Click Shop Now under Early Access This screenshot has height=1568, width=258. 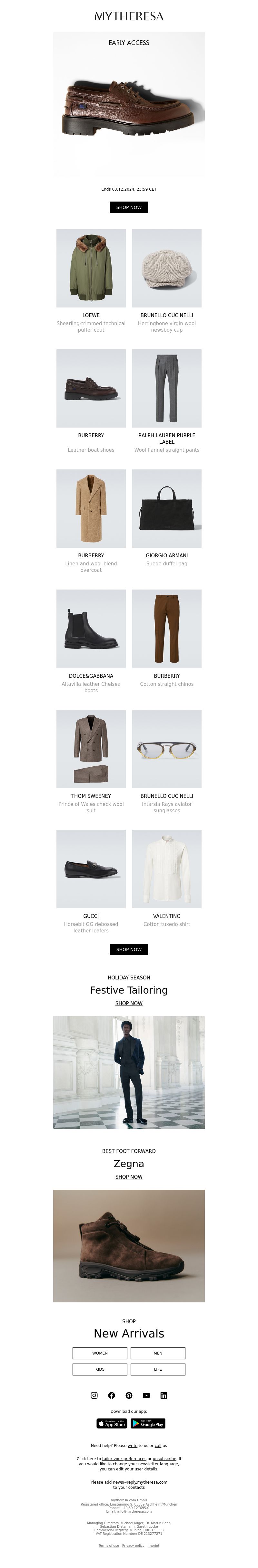pyautogui.click(x=129, y=207)
